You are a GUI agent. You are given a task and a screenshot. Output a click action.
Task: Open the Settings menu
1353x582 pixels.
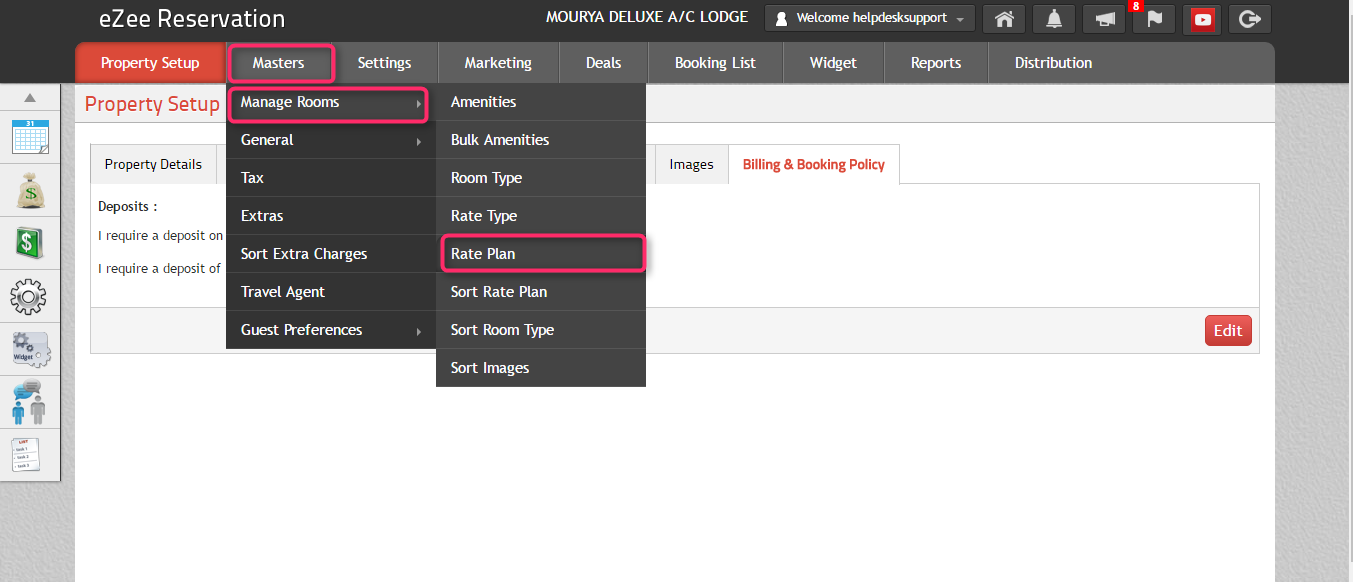coord(385,63)
